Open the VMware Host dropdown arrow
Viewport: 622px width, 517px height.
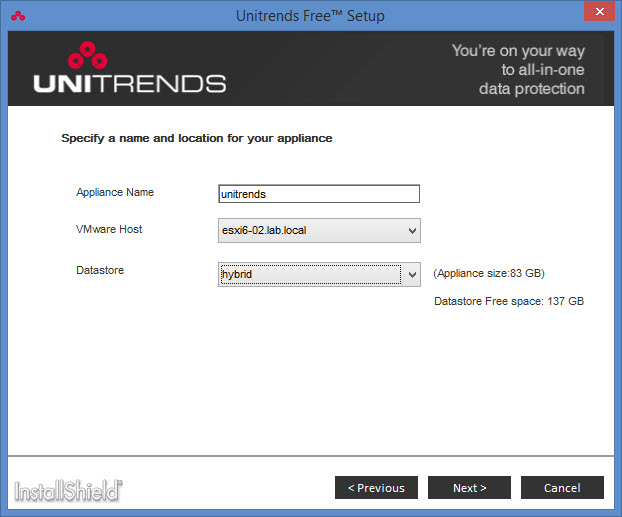(x=412, y=231)
